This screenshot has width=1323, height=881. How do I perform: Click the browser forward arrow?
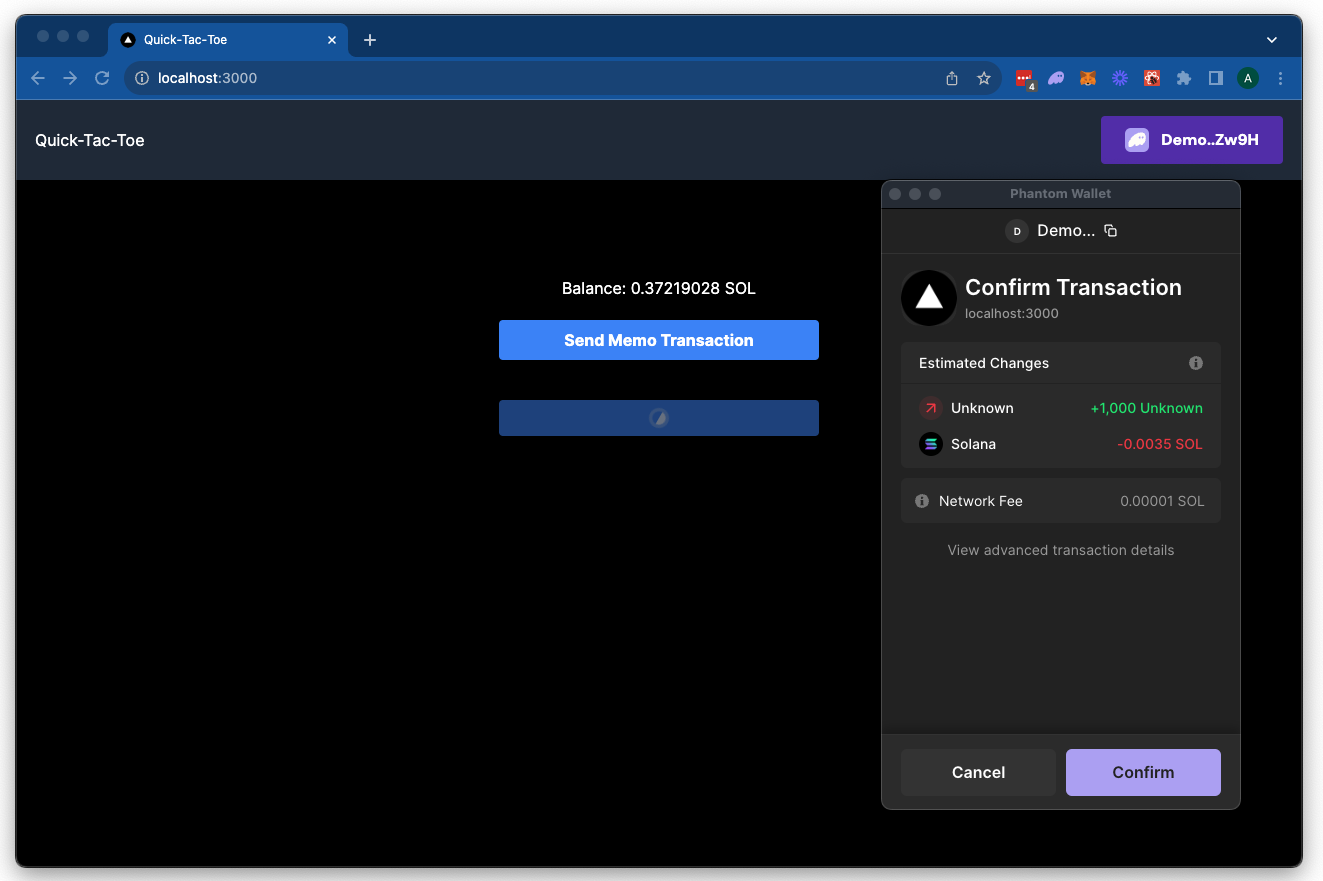click(x=70, y=78)
